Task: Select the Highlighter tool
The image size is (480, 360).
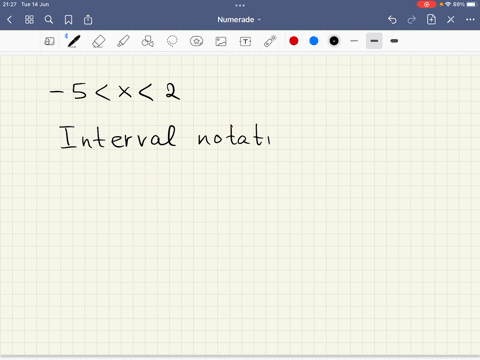Action: coord(123,41)
